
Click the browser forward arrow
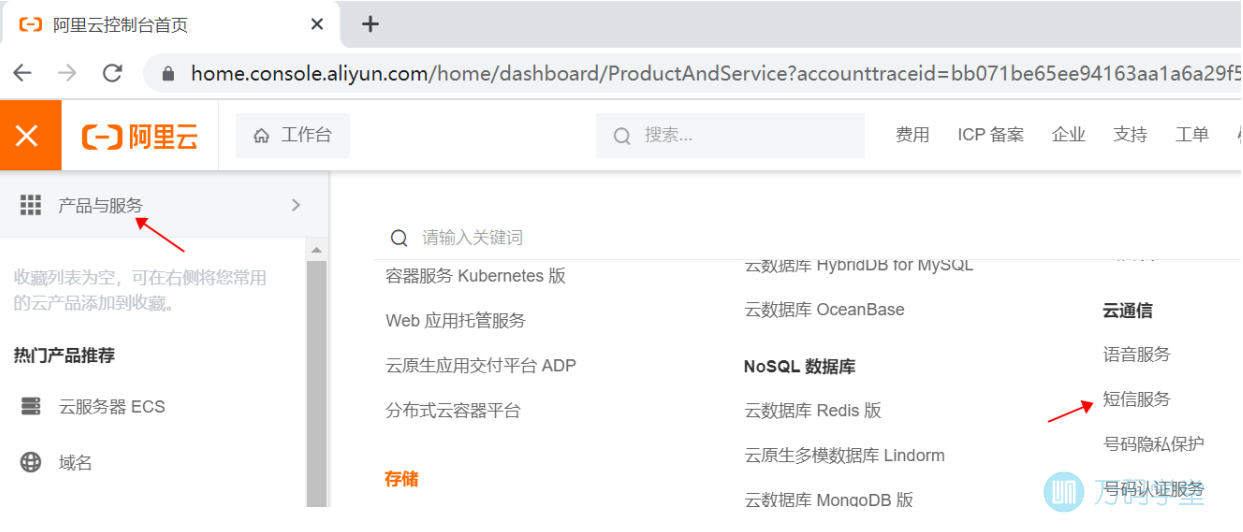pyautogui.click(x=67, y=73)
